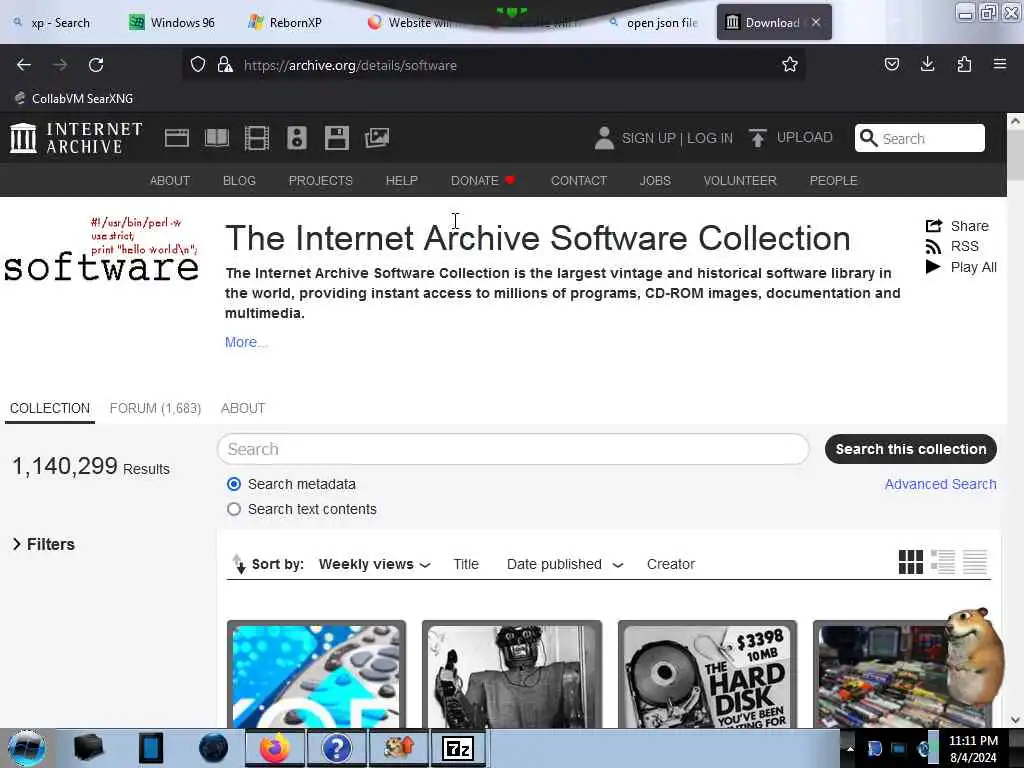Click the Search this collection button
This screenshot has height=768, width=1024.
pyautogui.click(x=910, y=449)
